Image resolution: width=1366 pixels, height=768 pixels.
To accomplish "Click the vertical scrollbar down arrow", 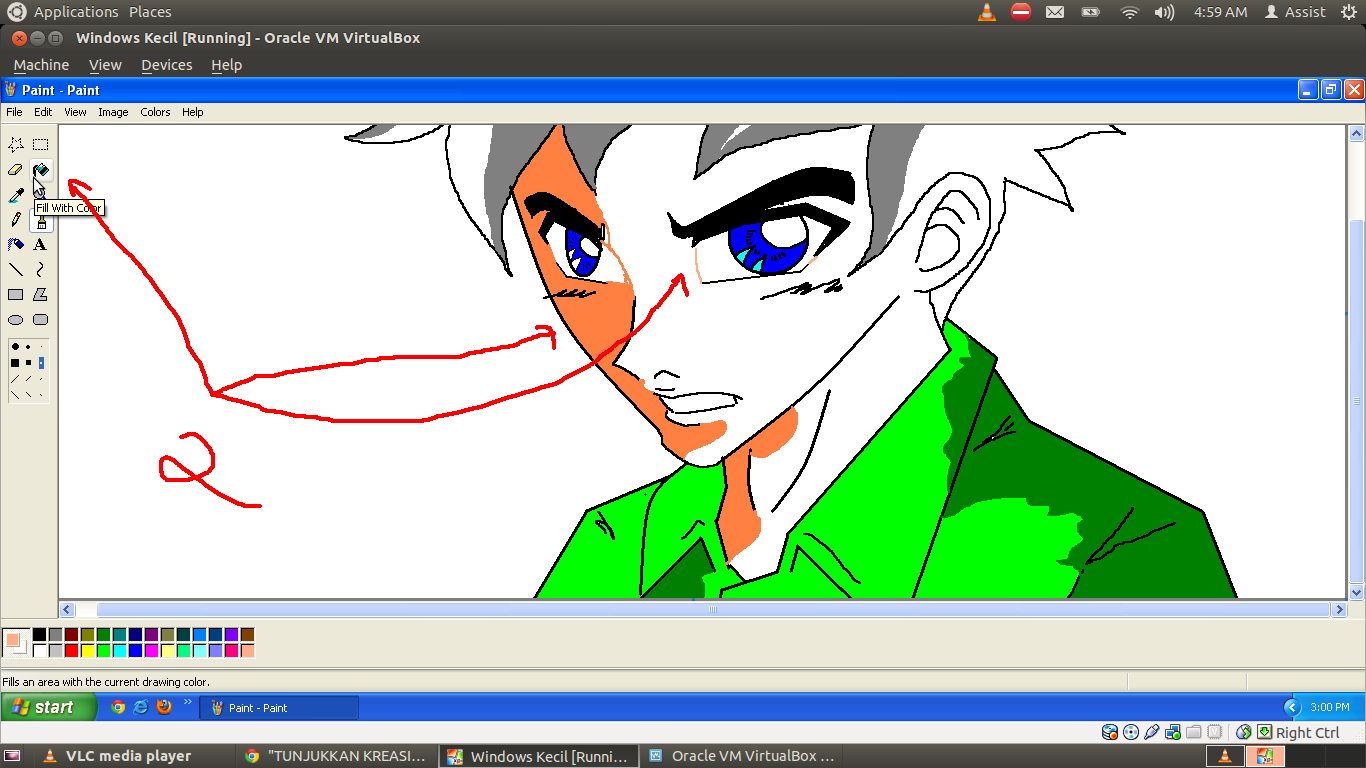I will pos(1357,592).
